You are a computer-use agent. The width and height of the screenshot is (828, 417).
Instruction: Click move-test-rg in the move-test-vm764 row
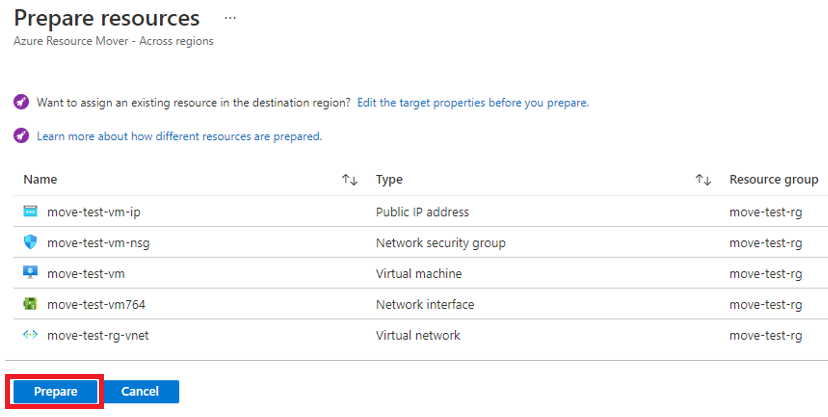point(766,304)
